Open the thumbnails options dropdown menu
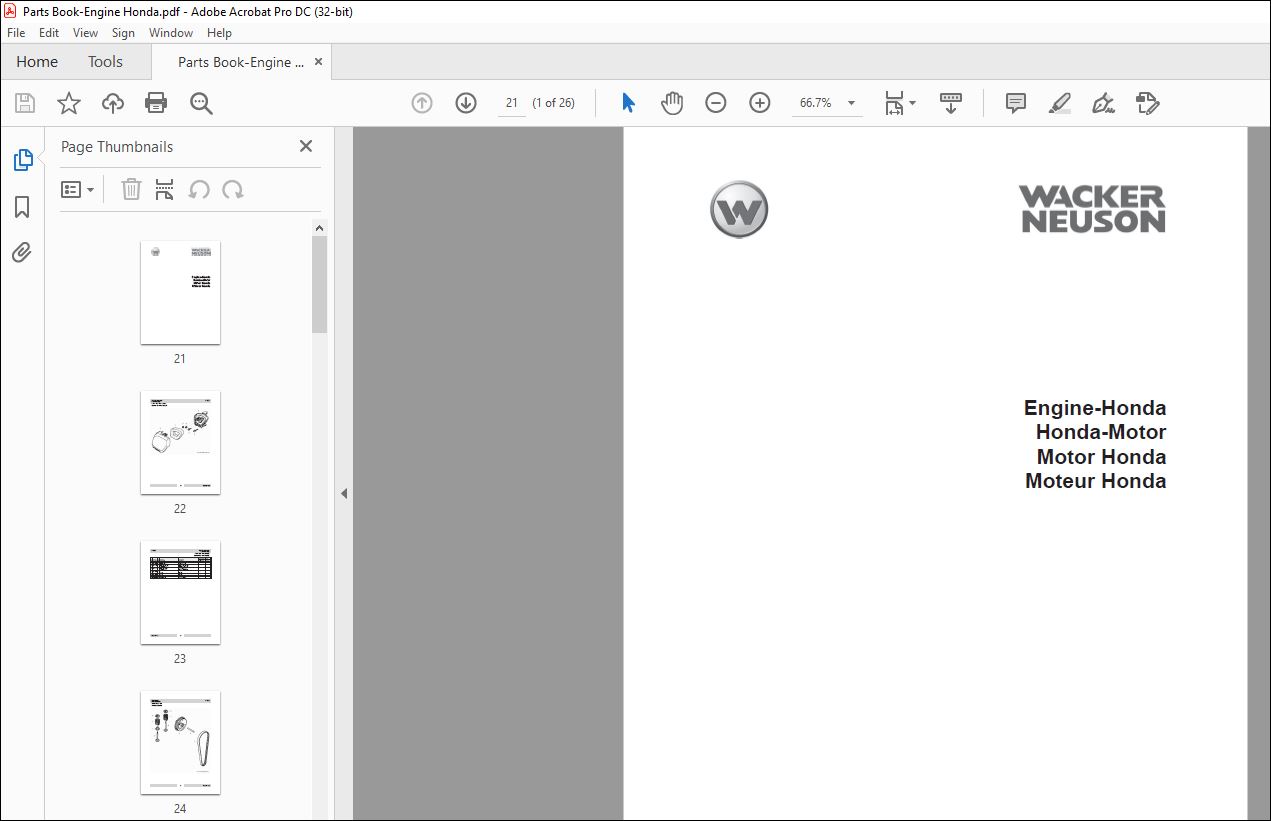 (77, 189)
